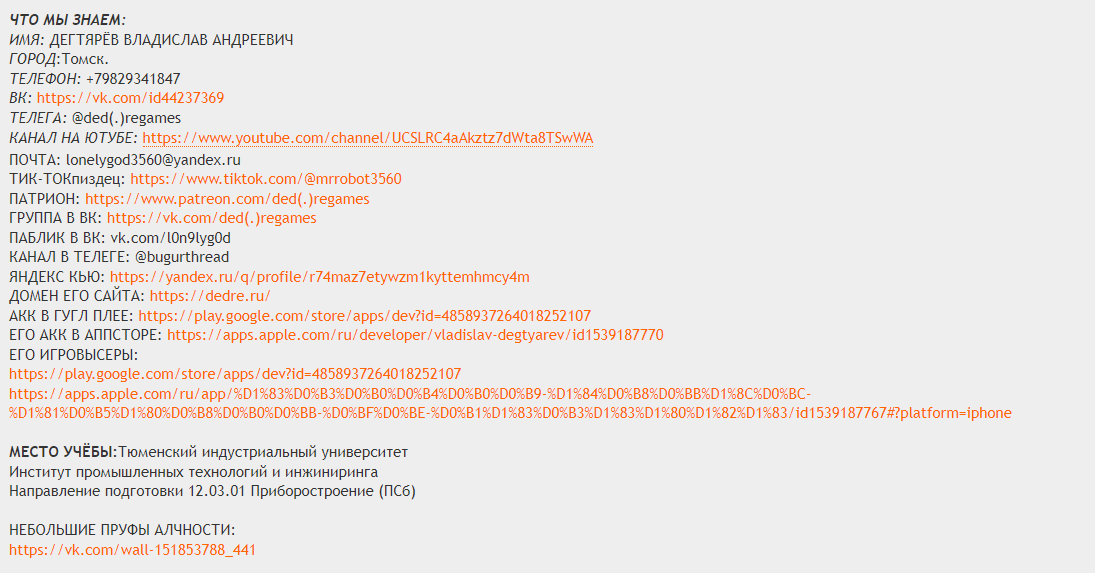Open the link after ДОМЕН ЕГО САЙТА

coord(209,296)
